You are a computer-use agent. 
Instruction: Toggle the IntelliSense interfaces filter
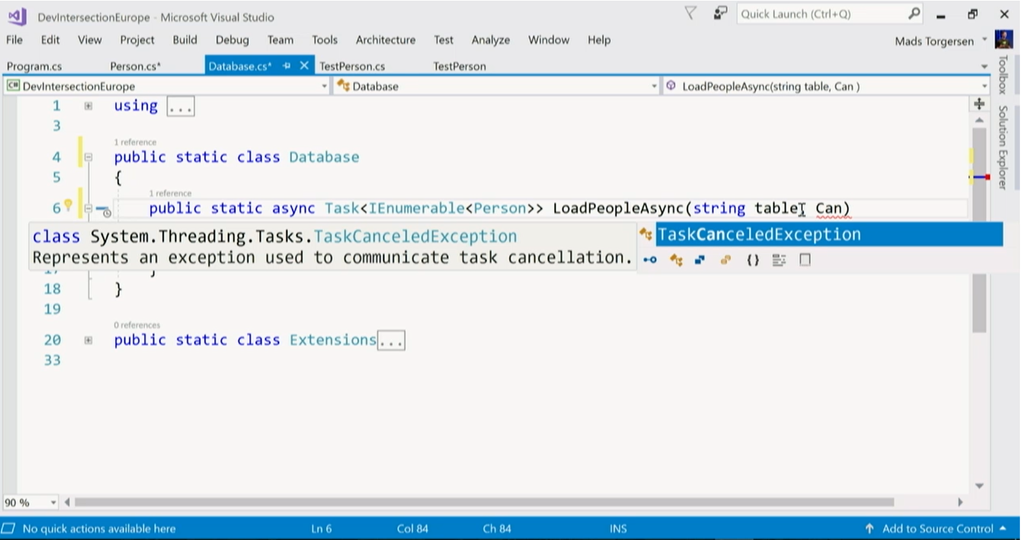[x=650, y=260]
